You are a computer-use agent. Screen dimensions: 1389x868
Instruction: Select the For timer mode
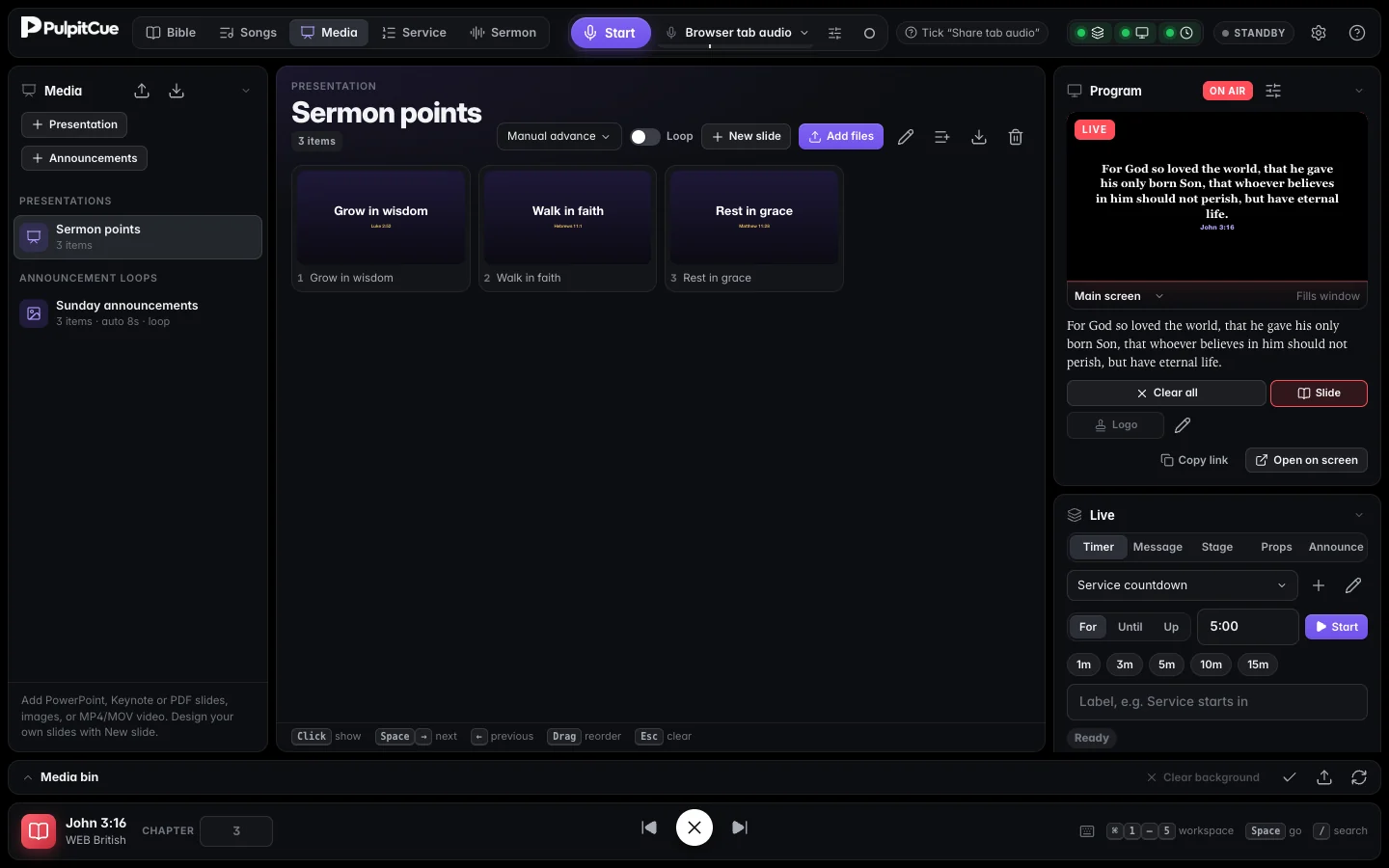coord(1088,627)
